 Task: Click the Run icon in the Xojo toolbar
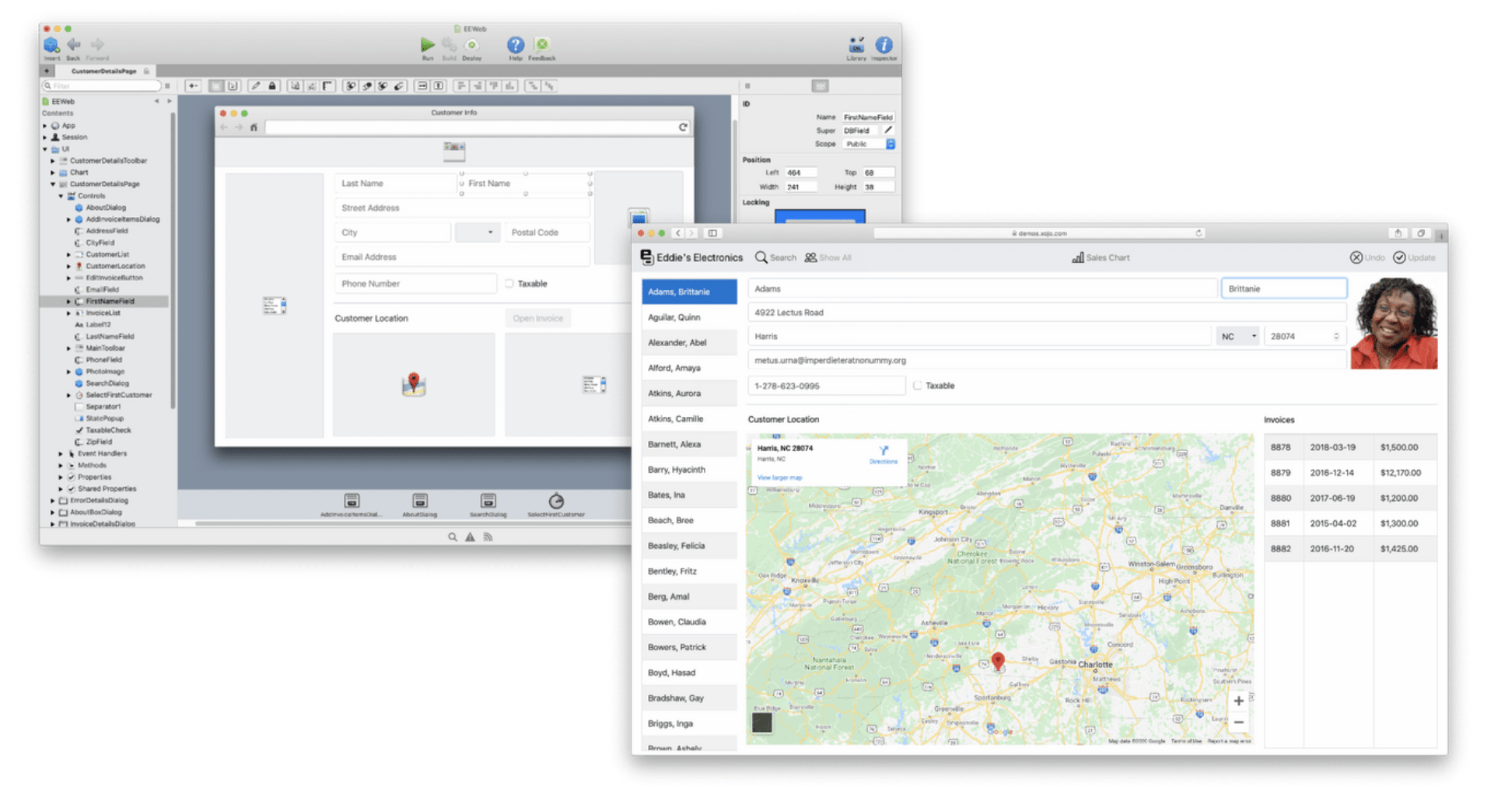point(428,44)
